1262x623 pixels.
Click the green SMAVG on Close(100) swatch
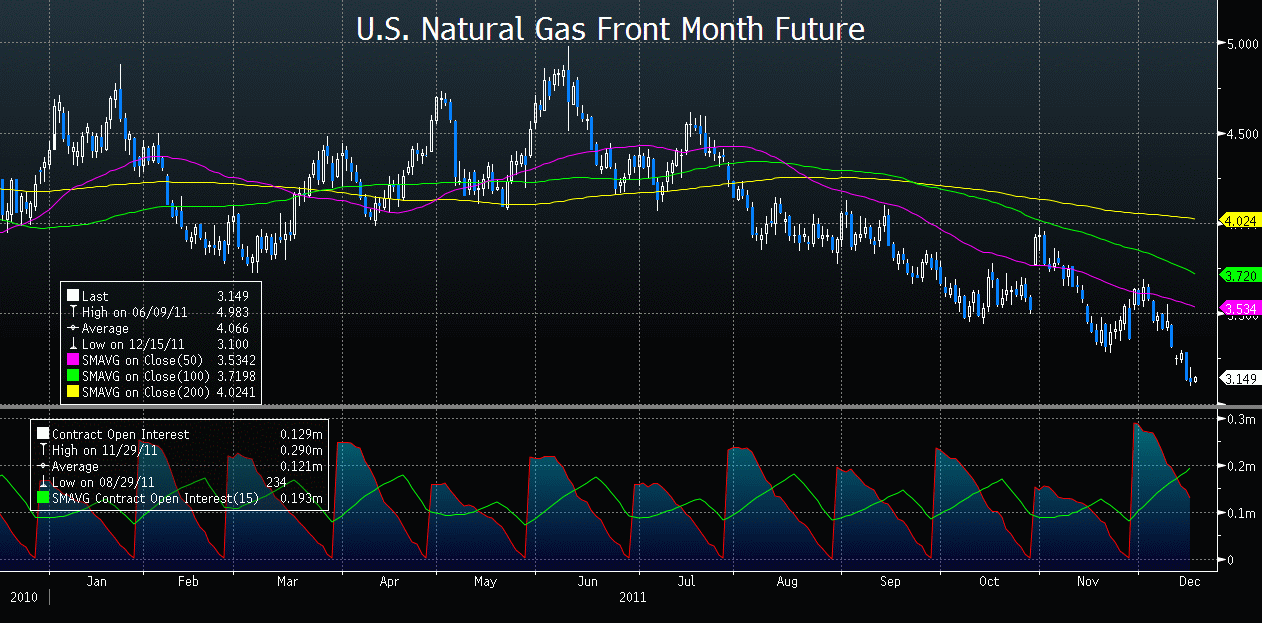coord(72,377)
